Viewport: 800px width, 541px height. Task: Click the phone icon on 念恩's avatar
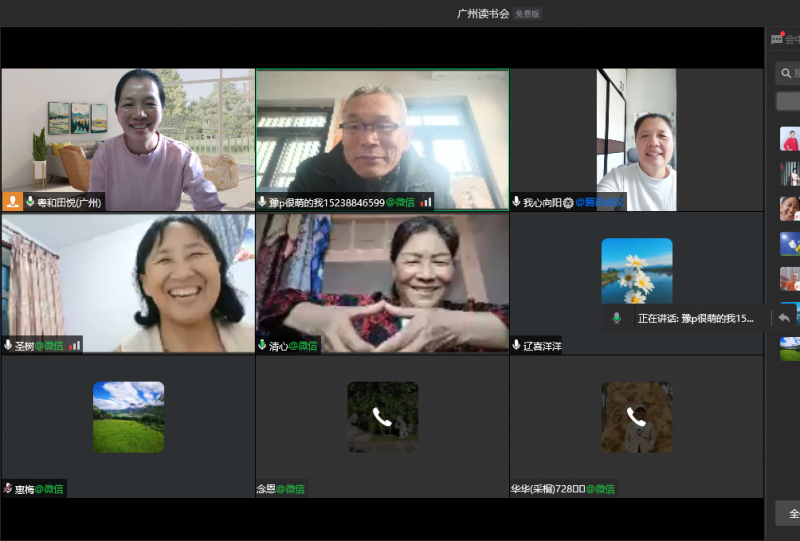pos(382,416)
